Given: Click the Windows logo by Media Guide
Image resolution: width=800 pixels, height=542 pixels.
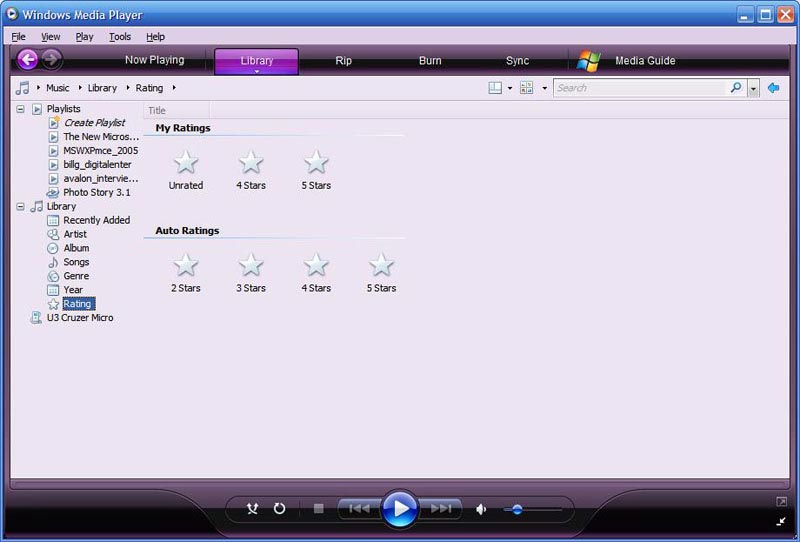Looking at the screenshot, I should (589, 61).
